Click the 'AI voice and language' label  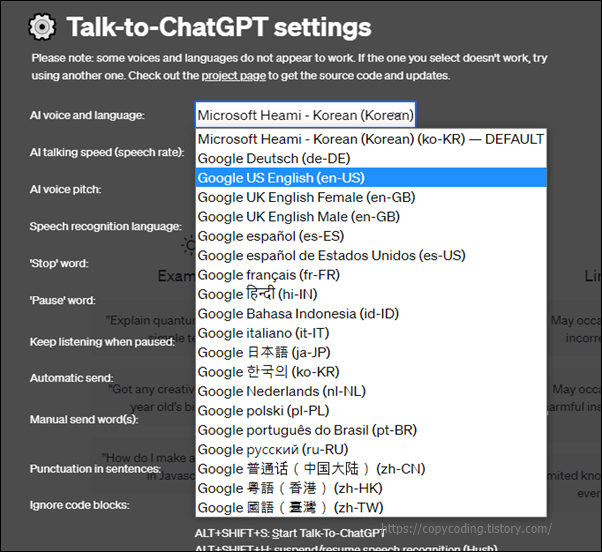pos(87,115)
